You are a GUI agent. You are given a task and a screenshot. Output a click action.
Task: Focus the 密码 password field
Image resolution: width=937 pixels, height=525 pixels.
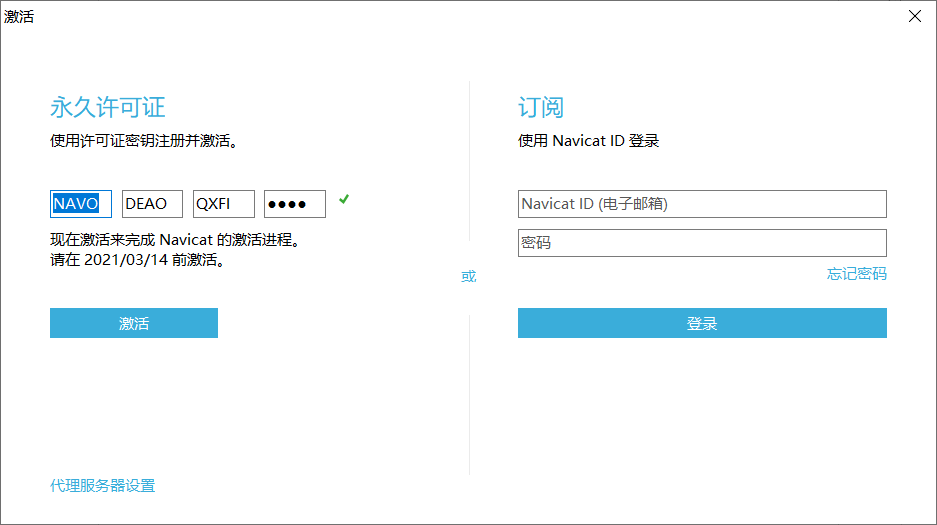coord(702,243)
